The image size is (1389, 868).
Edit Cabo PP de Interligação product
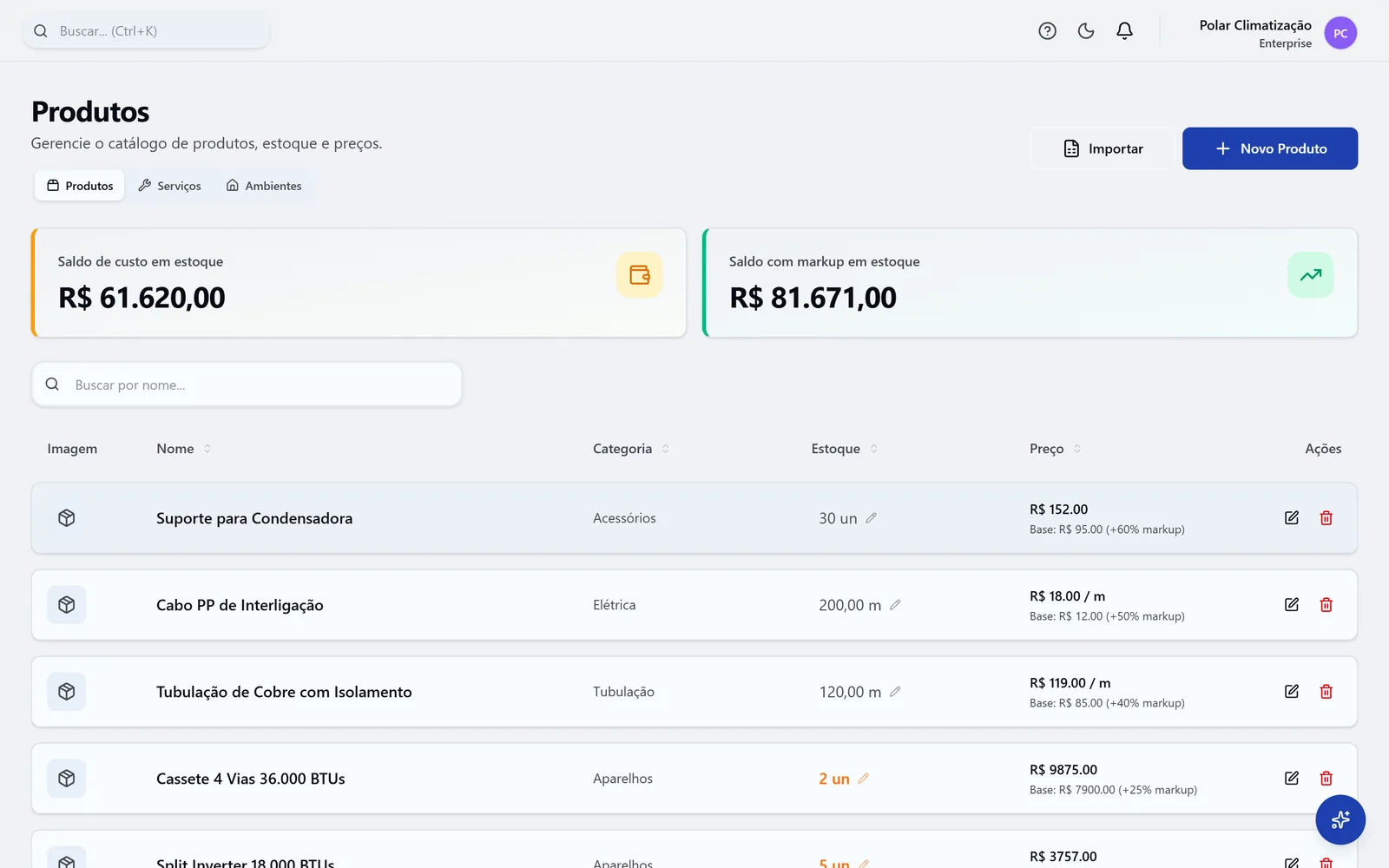1292,605
